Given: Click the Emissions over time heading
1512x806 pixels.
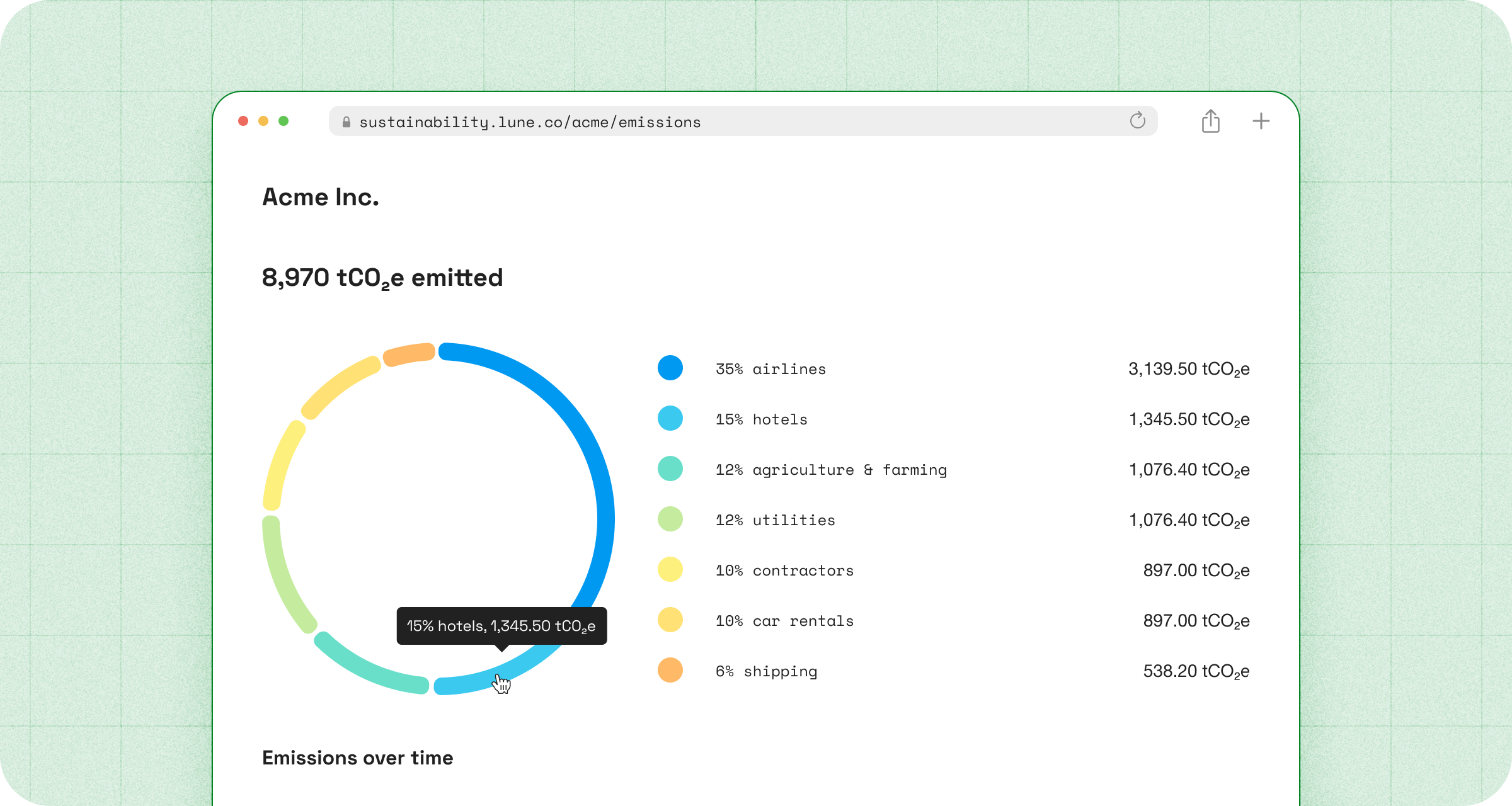Looking at the screenshot, I should 357,758.
